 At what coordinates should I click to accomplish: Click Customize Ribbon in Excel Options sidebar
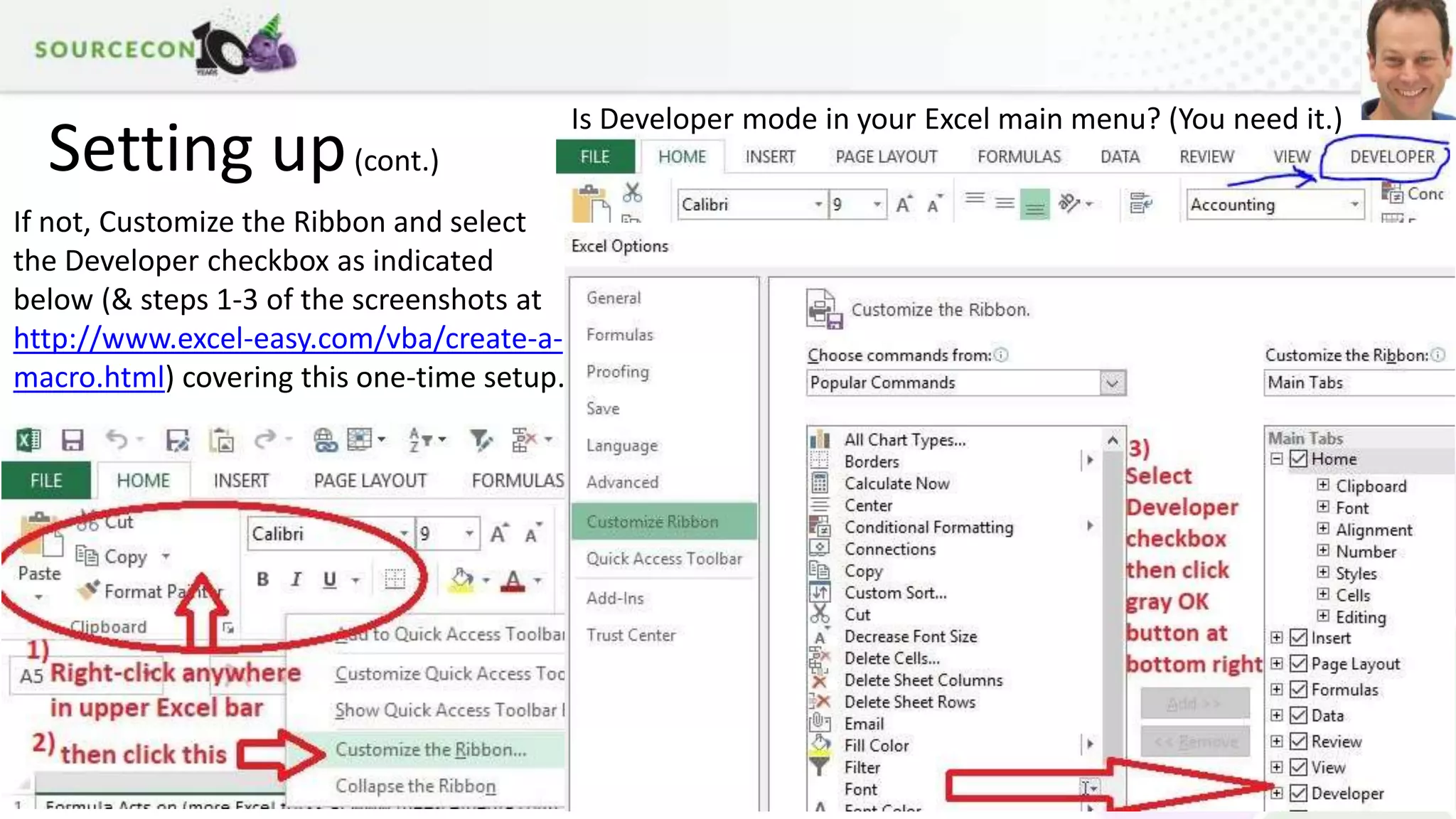pos(663,521)
